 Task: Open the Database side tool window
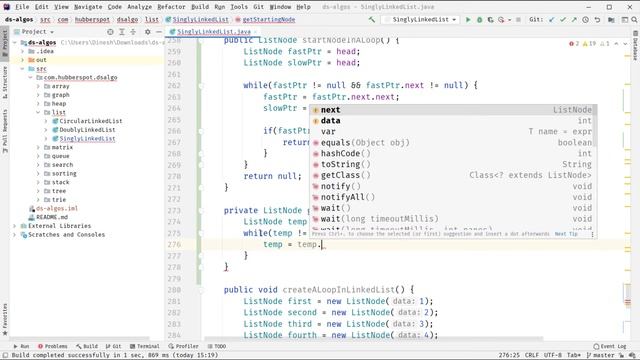click(636, 46)
